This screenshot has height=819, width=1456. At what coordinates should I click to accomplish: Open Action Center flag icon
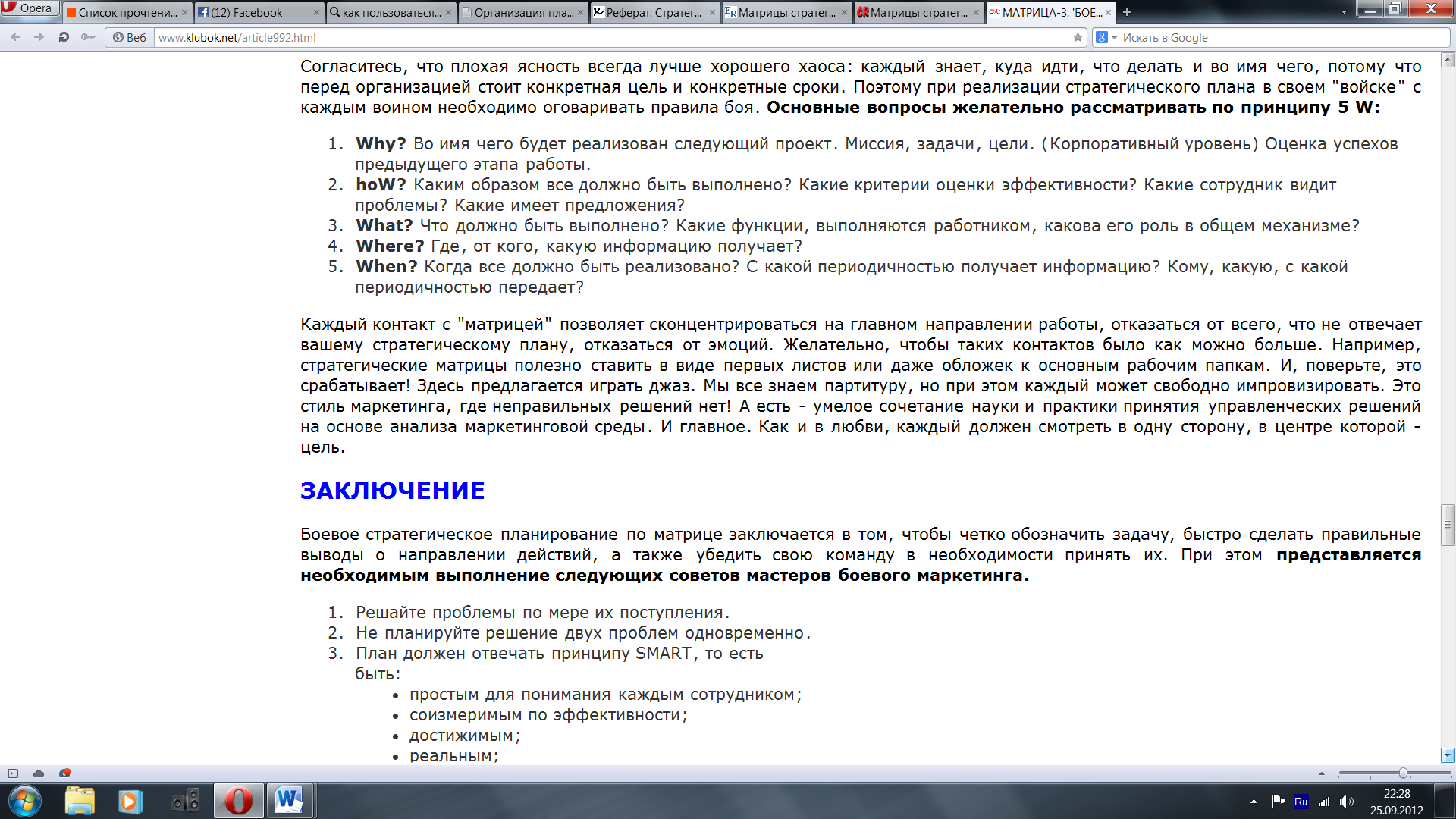click(1279, 801)
